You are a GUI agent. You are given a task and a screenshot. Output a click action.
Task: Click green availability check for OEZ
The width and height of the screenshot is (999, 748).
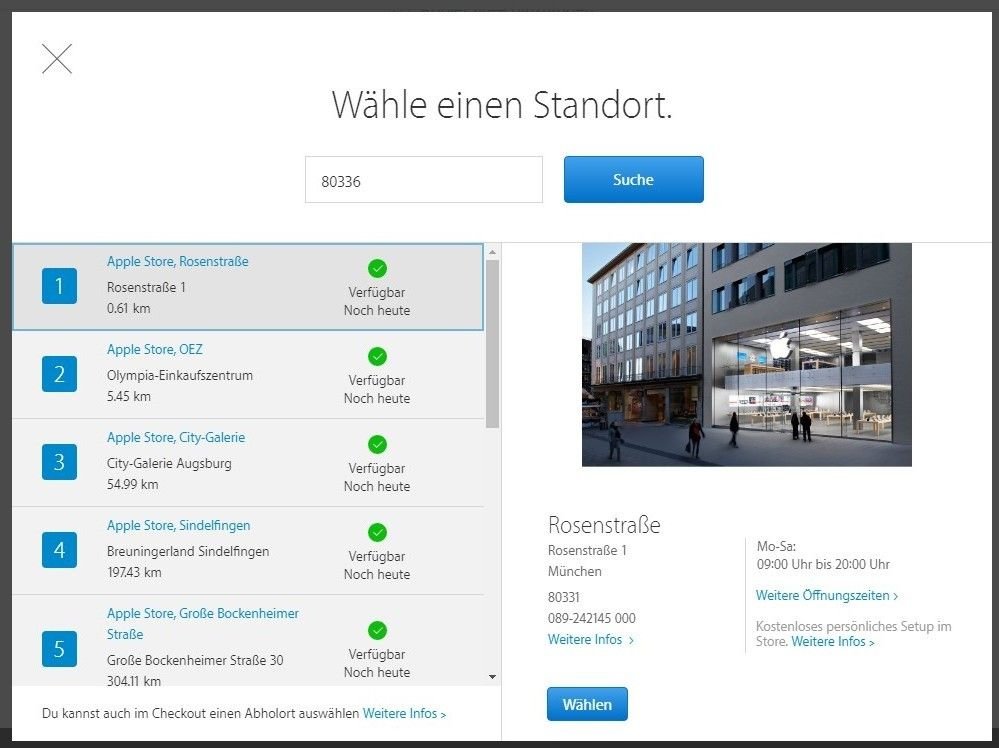pos(377,356)
